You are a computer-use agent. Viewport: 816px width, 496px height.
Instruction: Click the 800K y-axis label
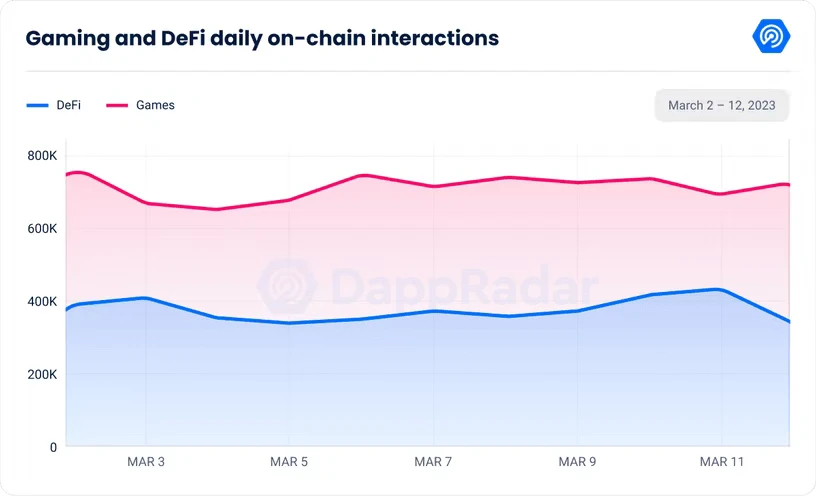pos(42,156)
